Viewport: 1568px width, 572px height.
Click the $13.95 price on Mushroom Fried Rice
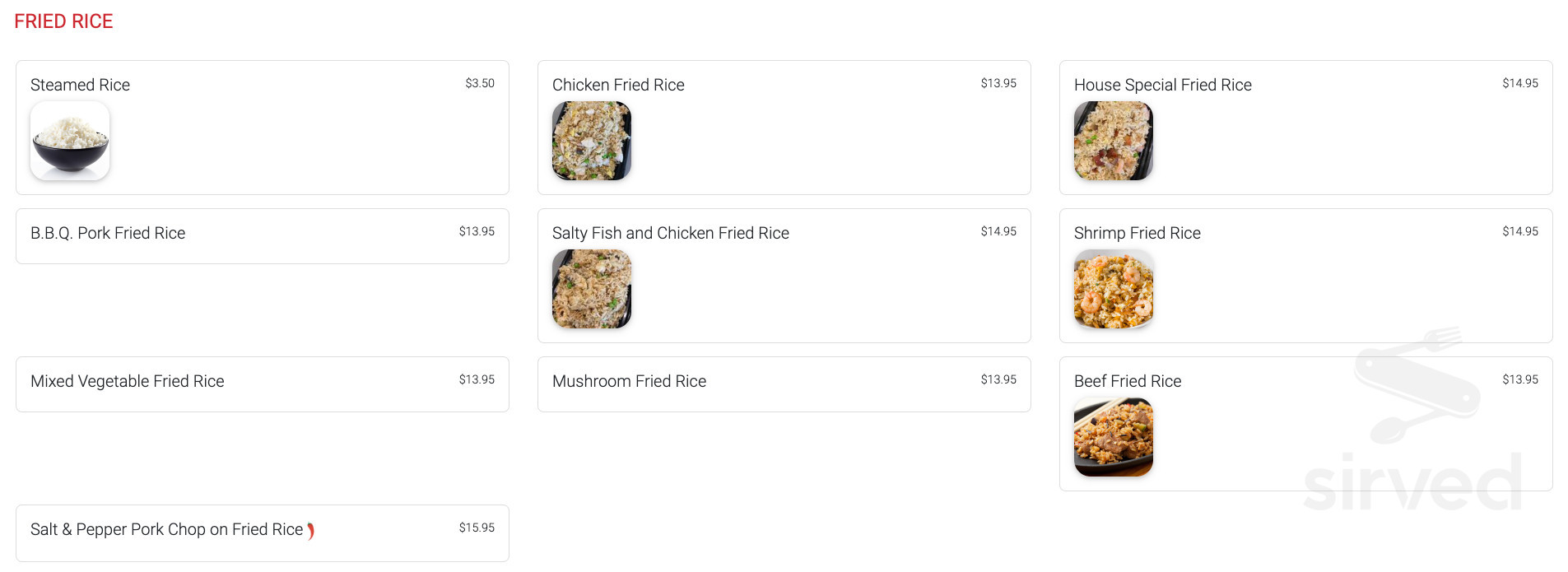tap(998, 379)
